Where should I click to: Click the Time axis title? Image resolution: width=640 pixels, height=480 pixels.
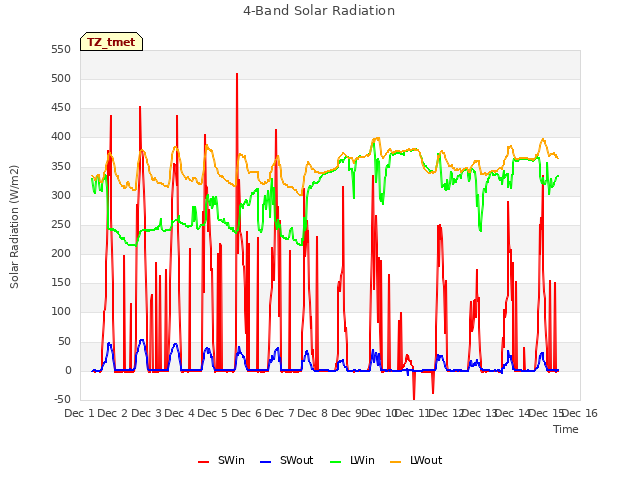pos(566,429)
